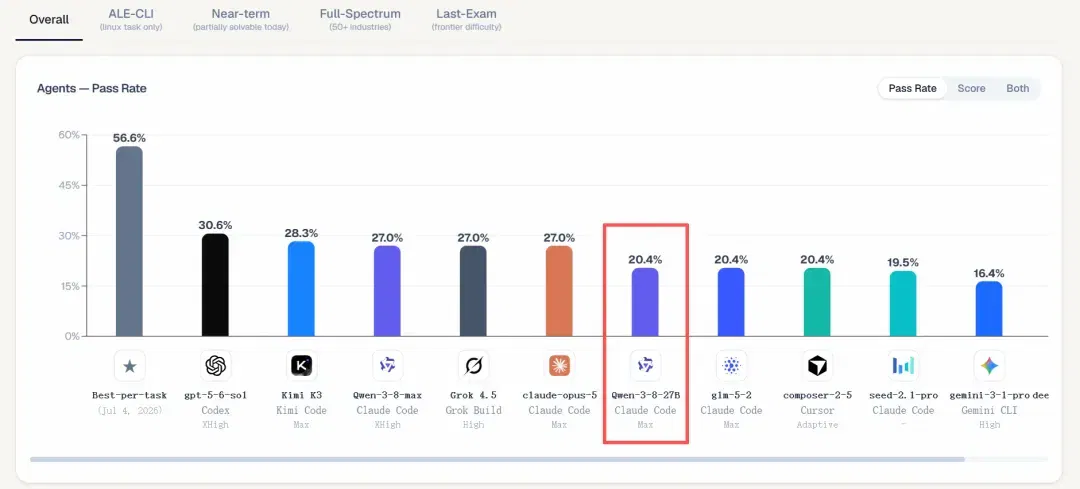1080x489 pixels.
Task: Switch chart to Score view
Action: [972, 88]
